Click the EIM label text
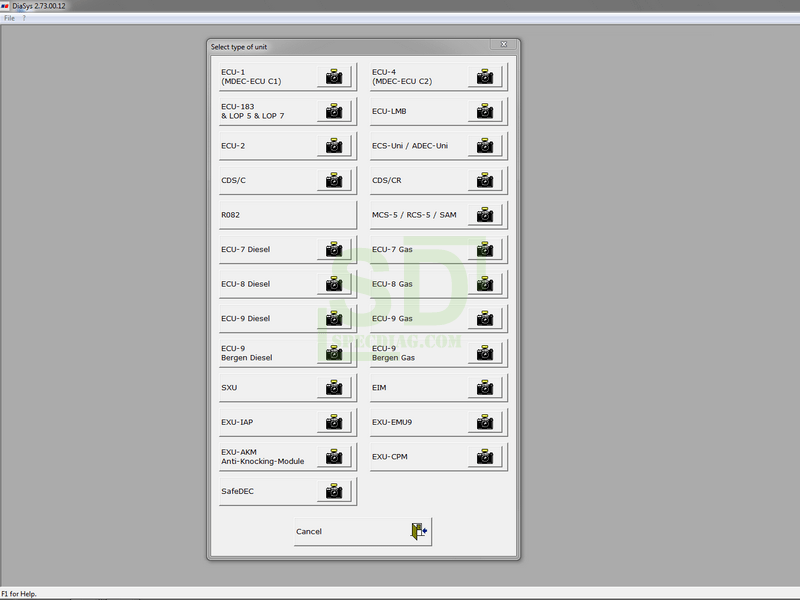This screenshot has width=800, height=600. (379, 388)
